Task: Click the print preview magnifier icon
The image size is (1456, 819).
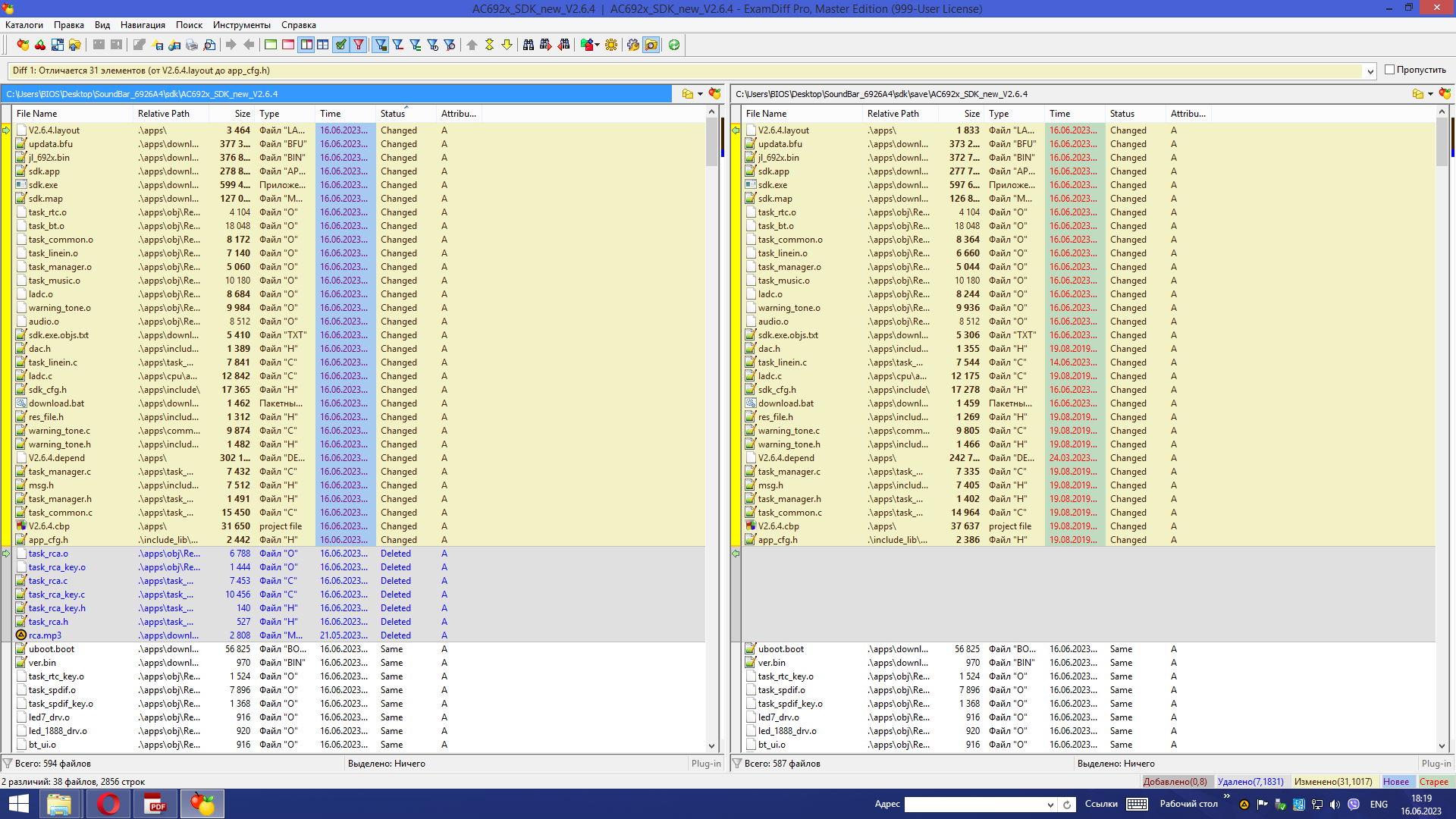Action: tap(210, 45)
